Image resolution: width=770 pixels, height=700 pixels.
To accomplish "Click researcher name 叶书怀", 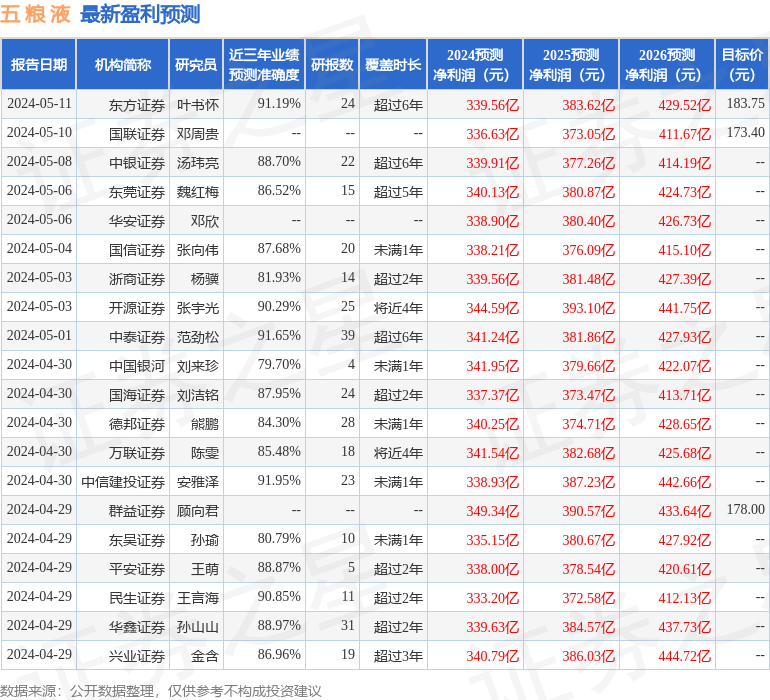I will (198, 105).
